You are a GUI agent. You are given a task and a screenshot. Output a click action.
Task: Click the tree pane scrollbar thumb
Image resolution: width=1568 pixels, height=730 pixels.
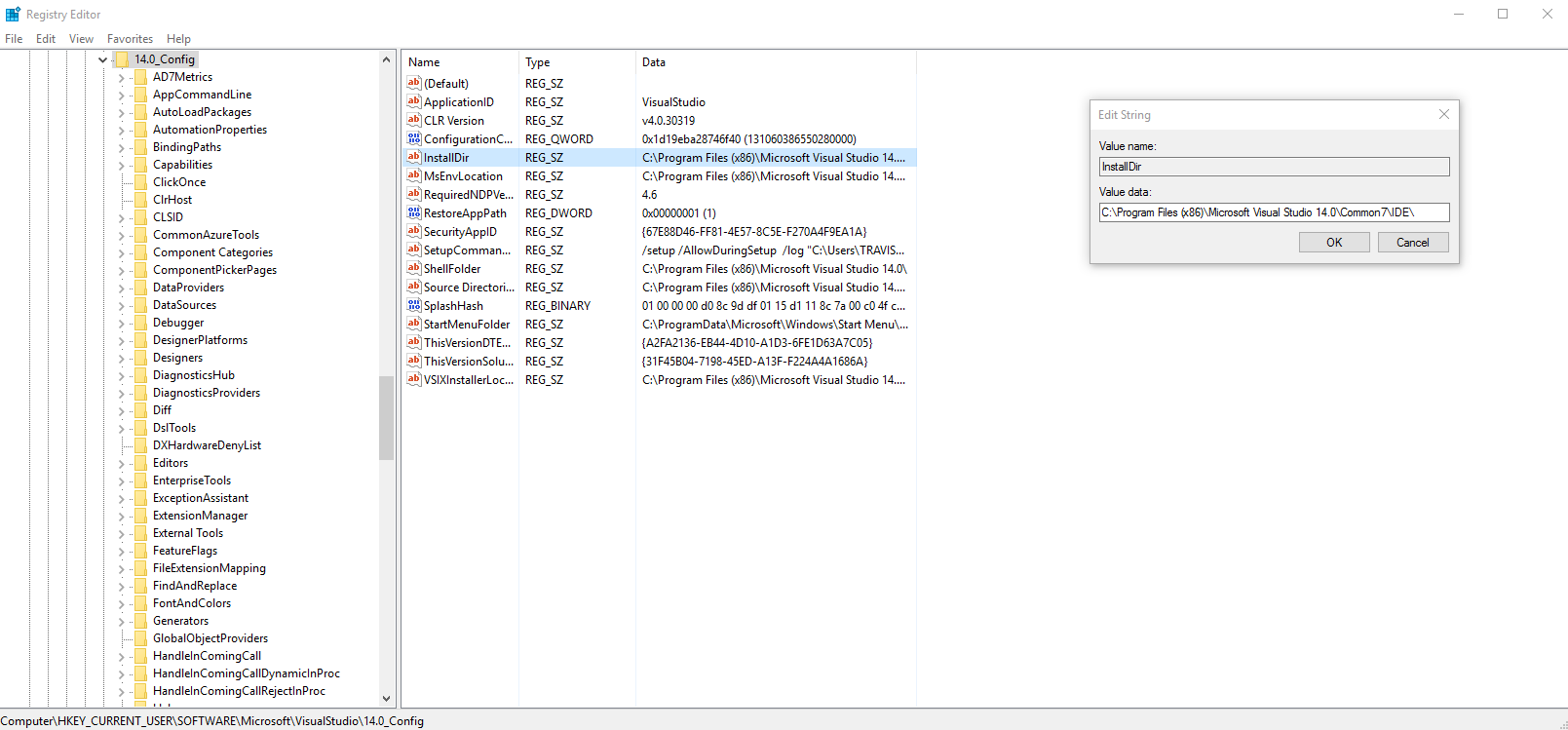(x=386, y=417)
